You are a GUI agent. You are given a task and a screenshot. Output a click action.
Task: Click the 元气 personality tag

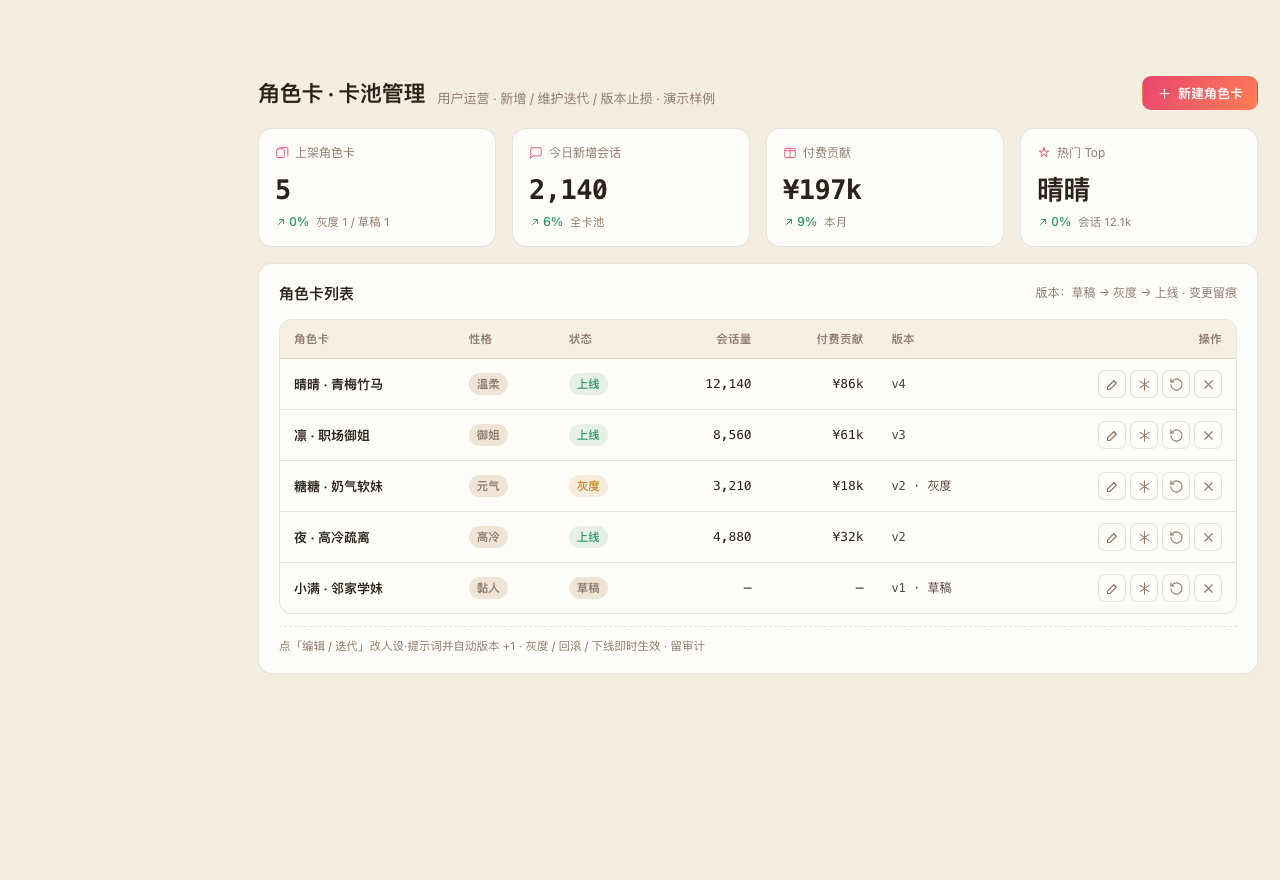(x=488, y=486)
